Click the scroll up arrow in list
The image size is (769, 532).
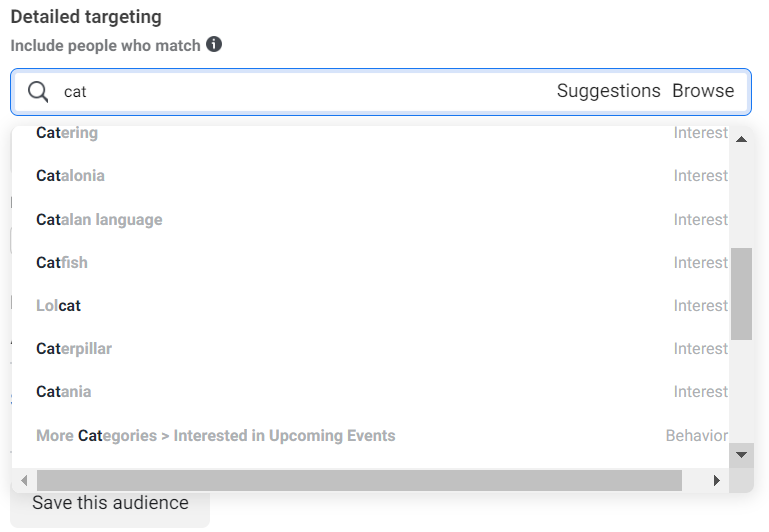(x=741, y=138)
